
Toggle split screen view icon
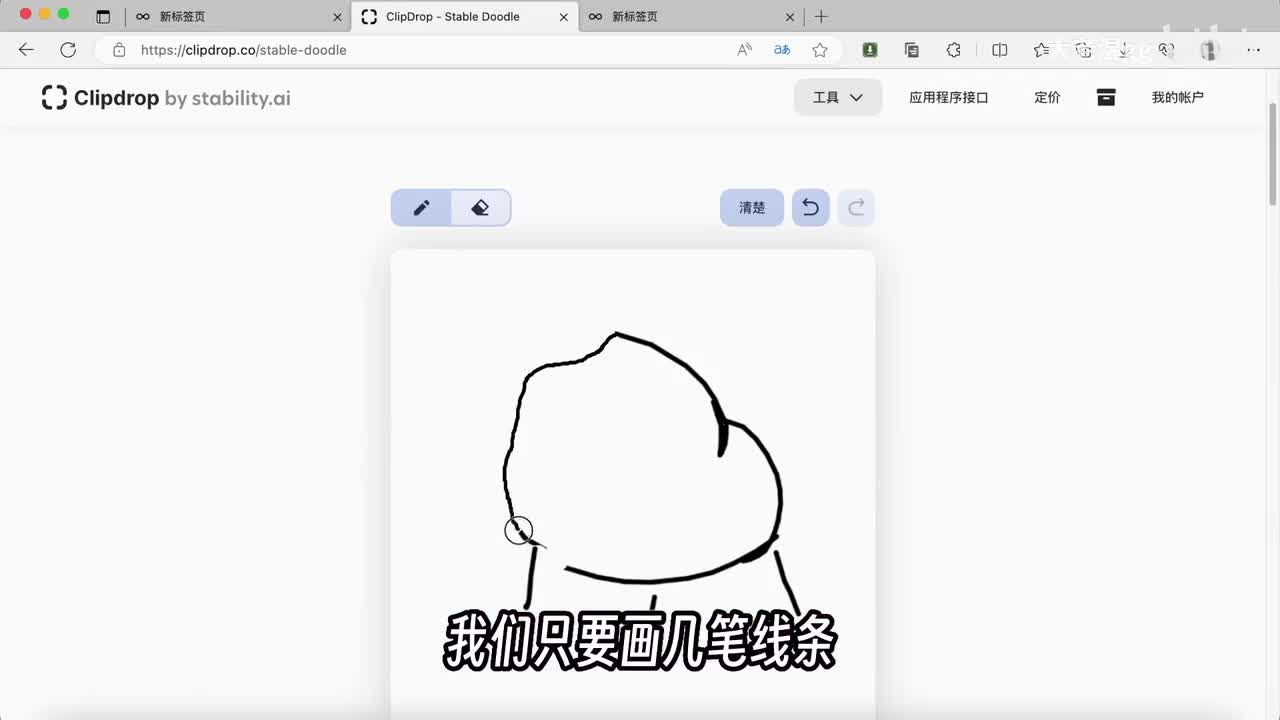999,50
